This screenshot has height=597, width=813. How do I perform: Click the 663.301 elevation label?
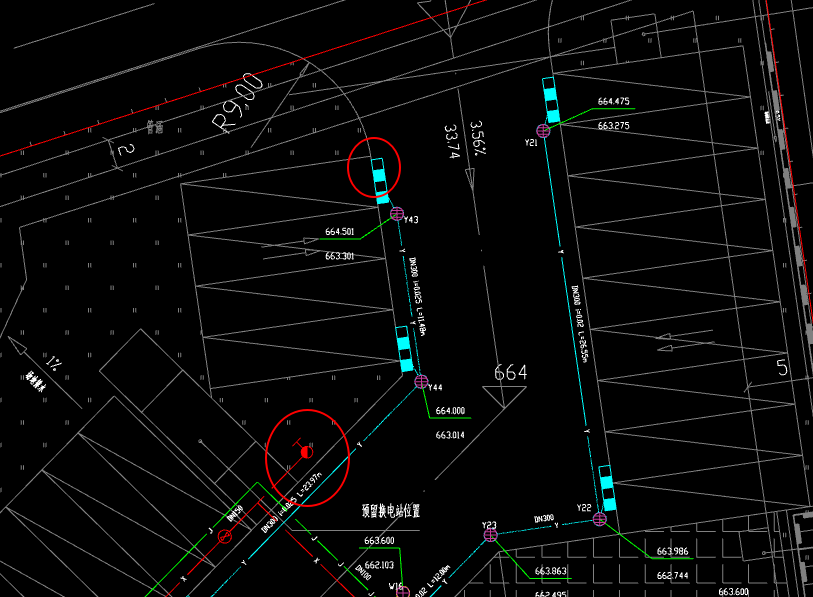point(340,256)
